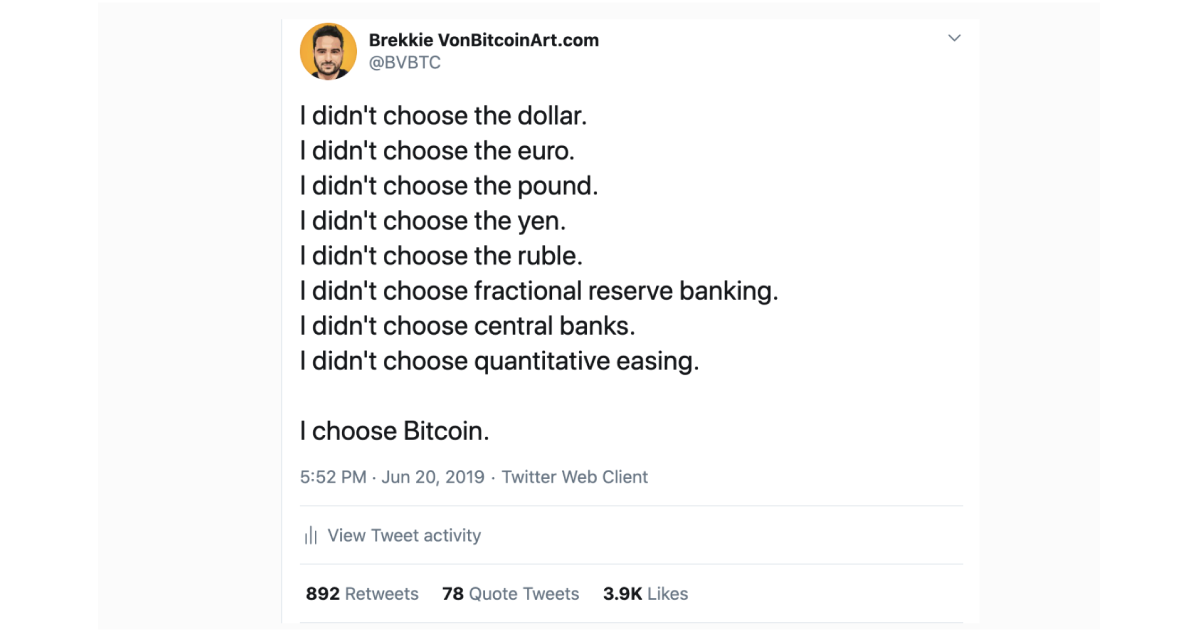
Task: Click the @BVBTC handle
Action: [405, 63]
